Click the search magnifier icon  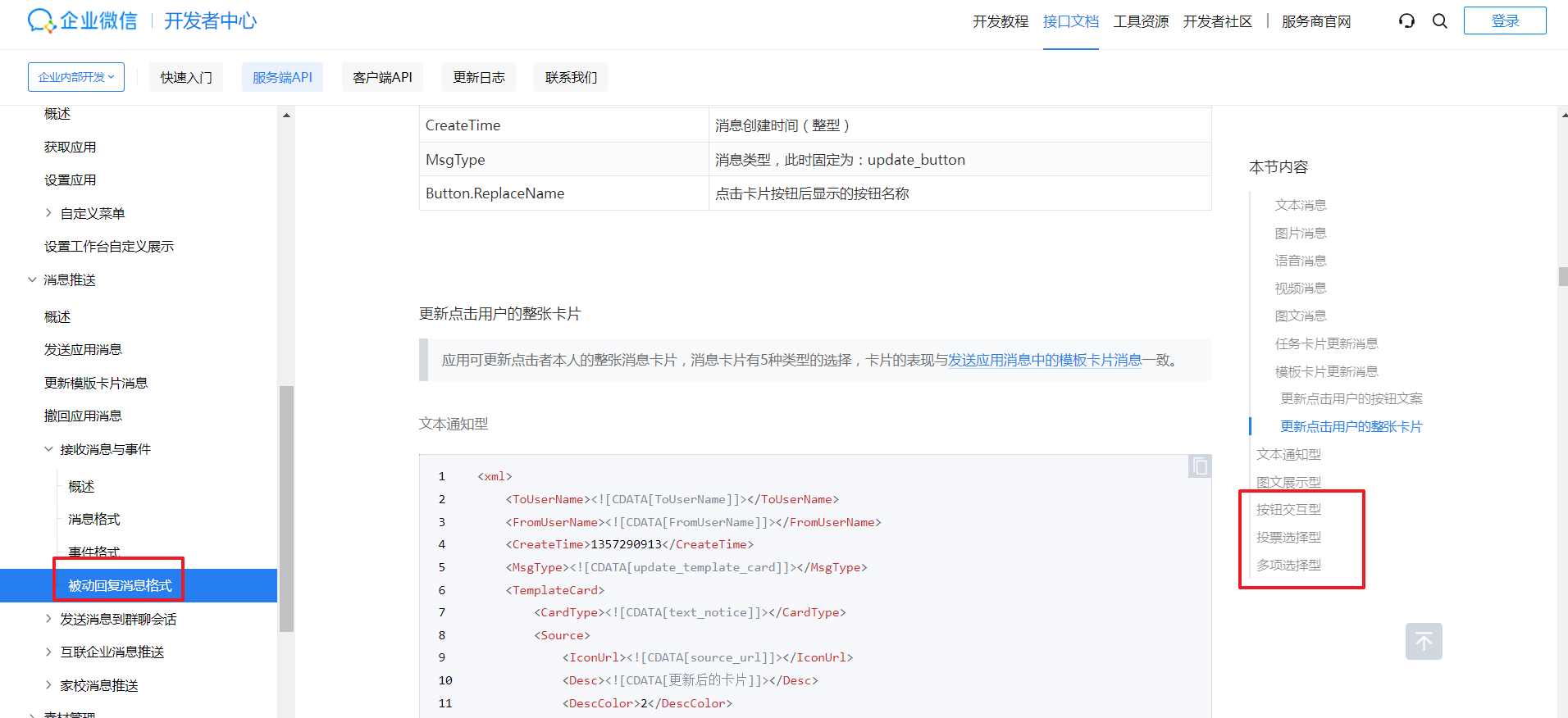1439,21
